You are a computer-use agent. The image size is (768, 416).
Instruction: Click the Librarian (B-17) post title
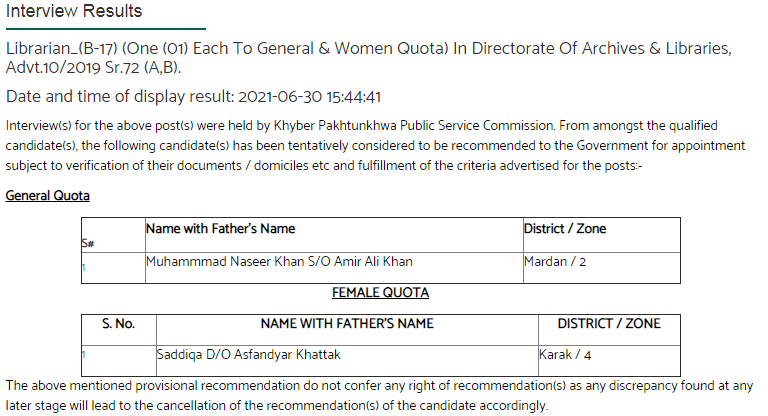(368, 57)
